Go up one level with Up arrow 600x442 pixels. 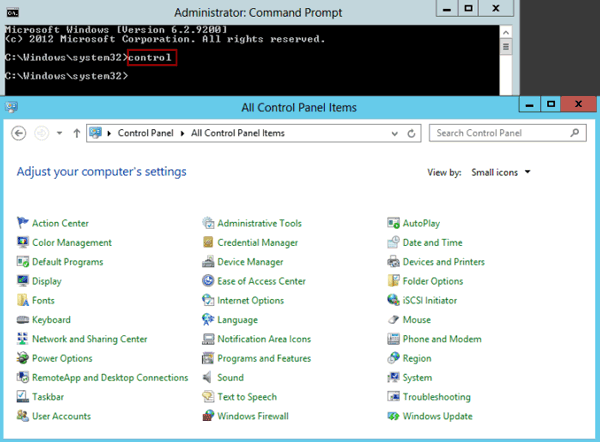pos(77,133)
